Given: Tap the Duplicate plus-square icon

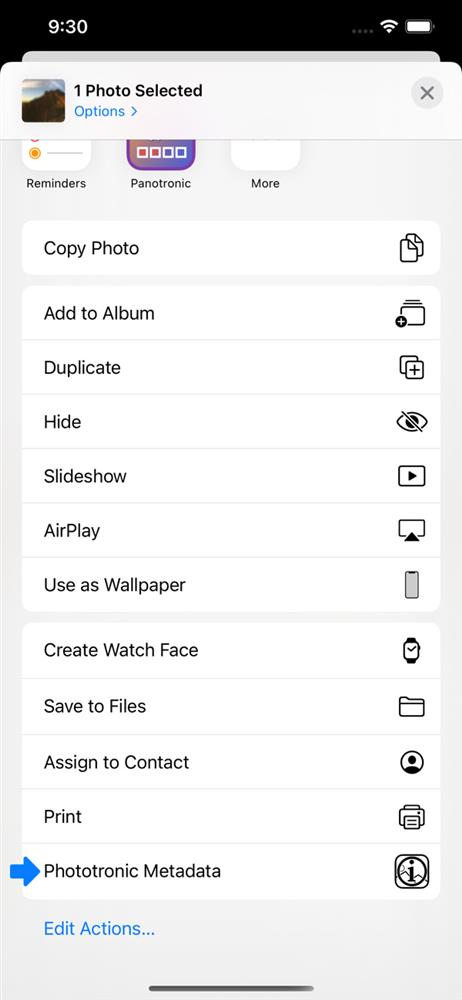Looking at the screenshot, I should [412, 367].
